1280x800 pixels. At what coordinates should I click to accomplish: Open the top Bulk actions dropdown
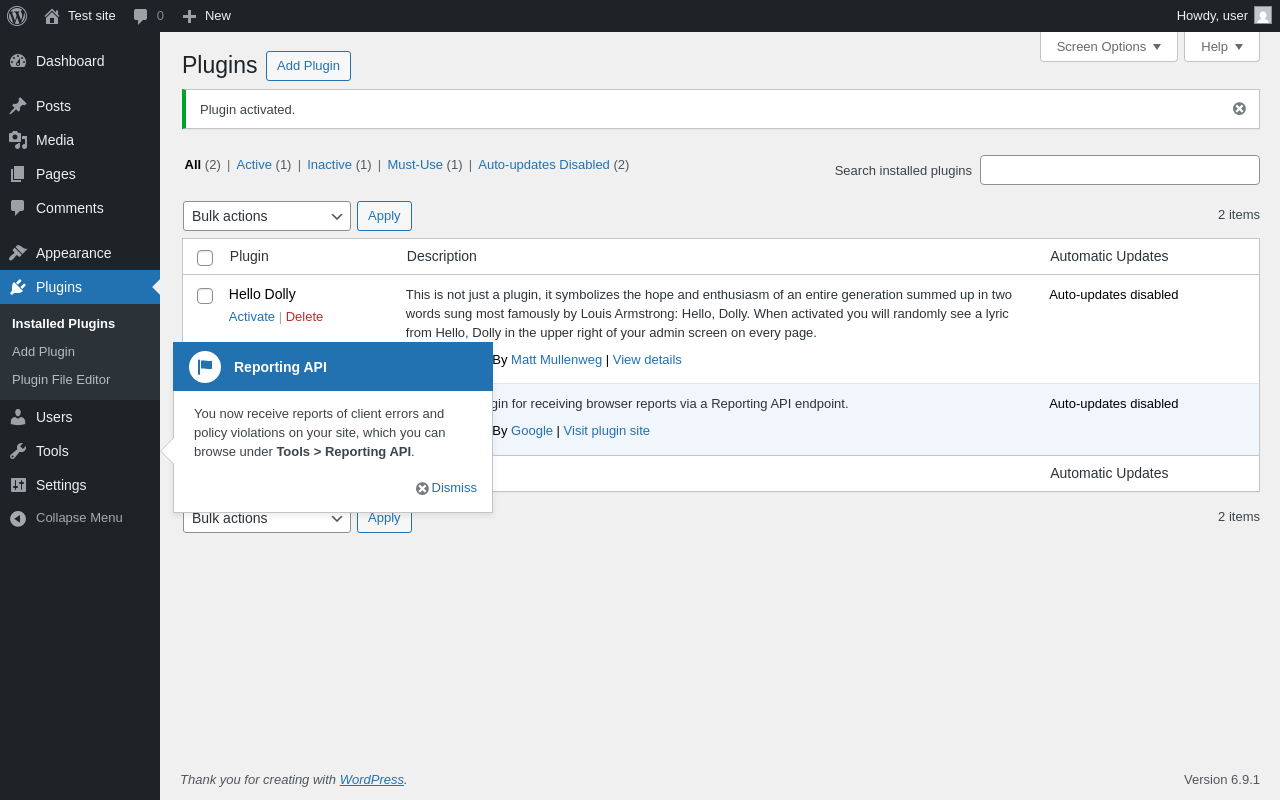(x=267, y=216)
